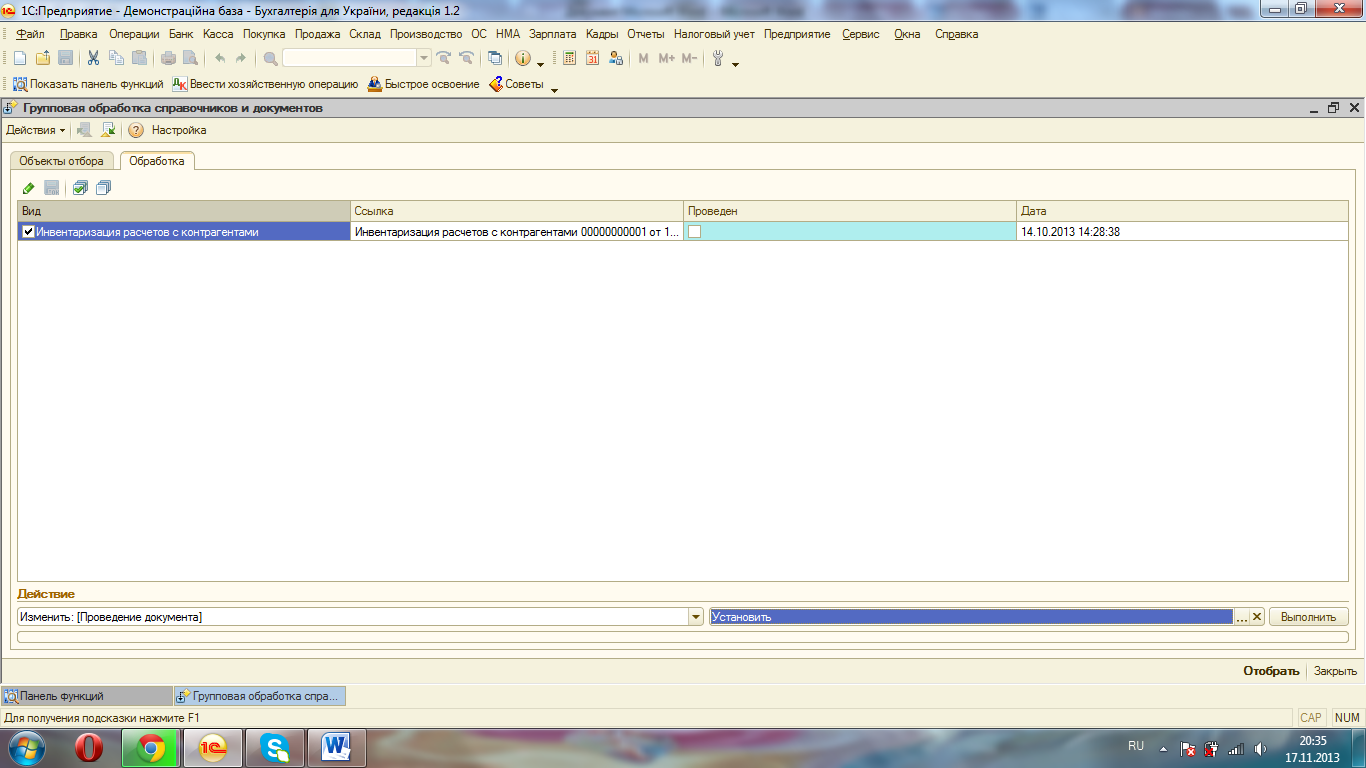Click the Find magnifier icon
This screenshot has width=1366, height=768.
click(270, 58)
